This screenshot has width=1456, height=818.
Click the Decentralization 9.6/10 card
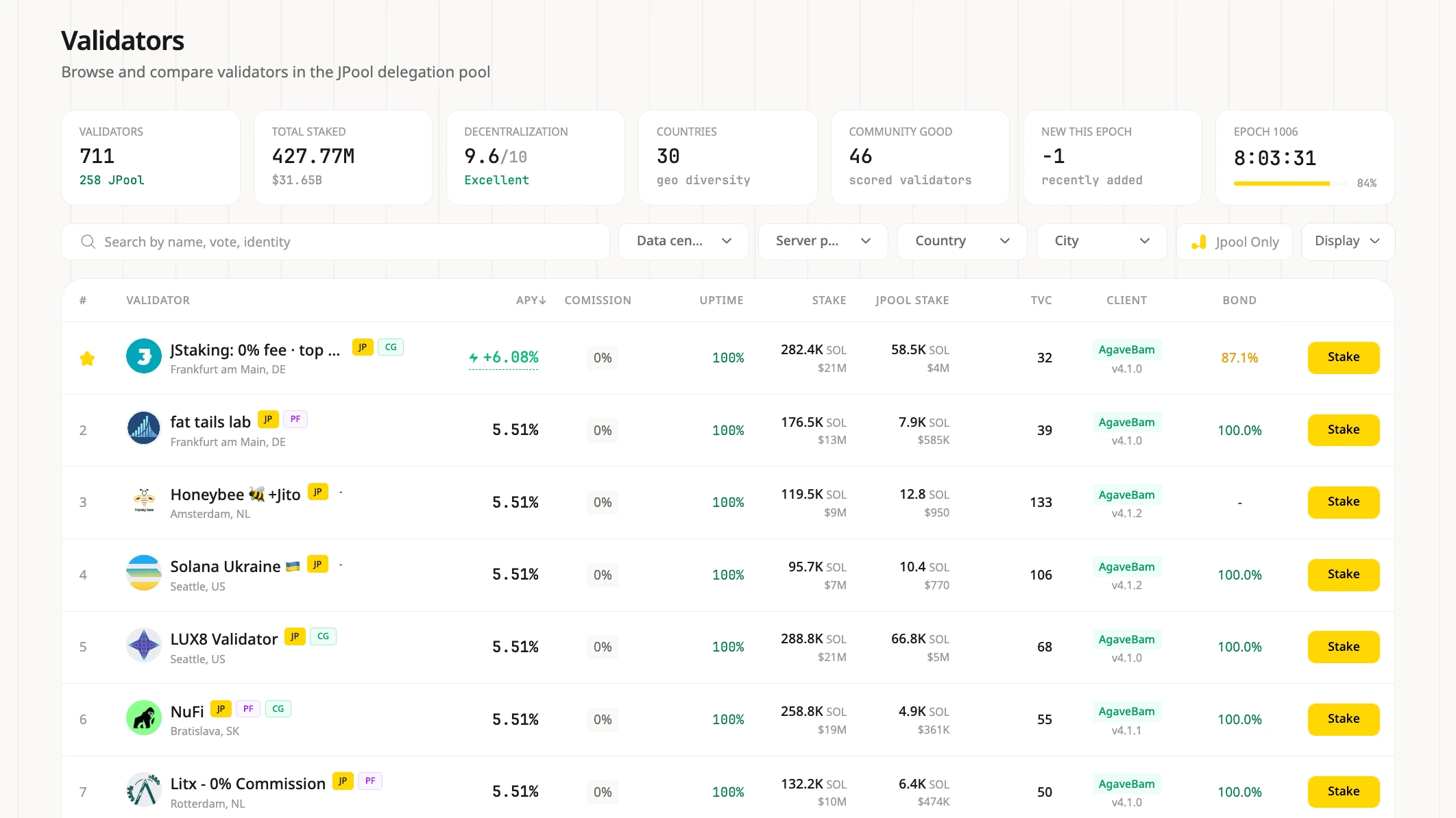(x=535, y=158)
